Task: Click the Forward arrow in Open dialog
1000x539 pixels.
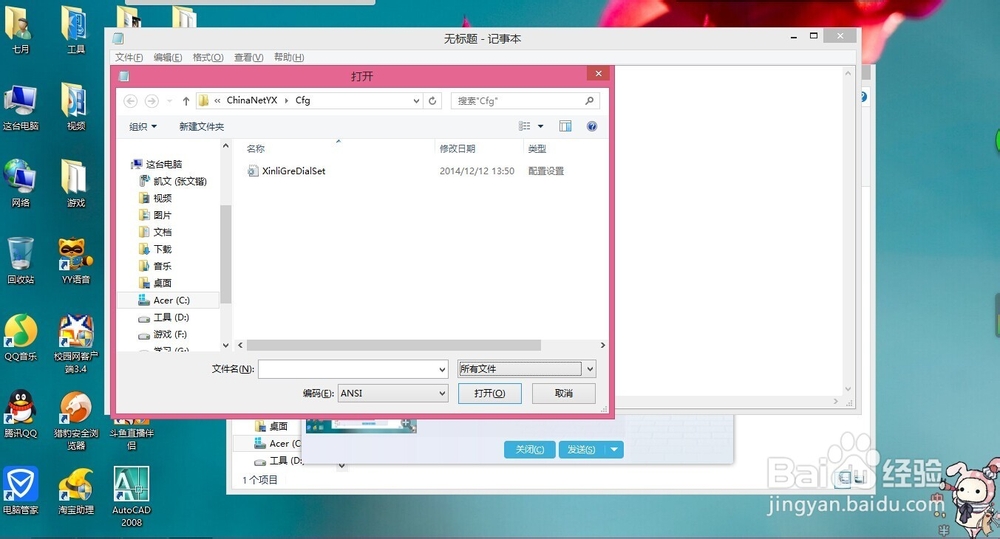Action: 152,101
